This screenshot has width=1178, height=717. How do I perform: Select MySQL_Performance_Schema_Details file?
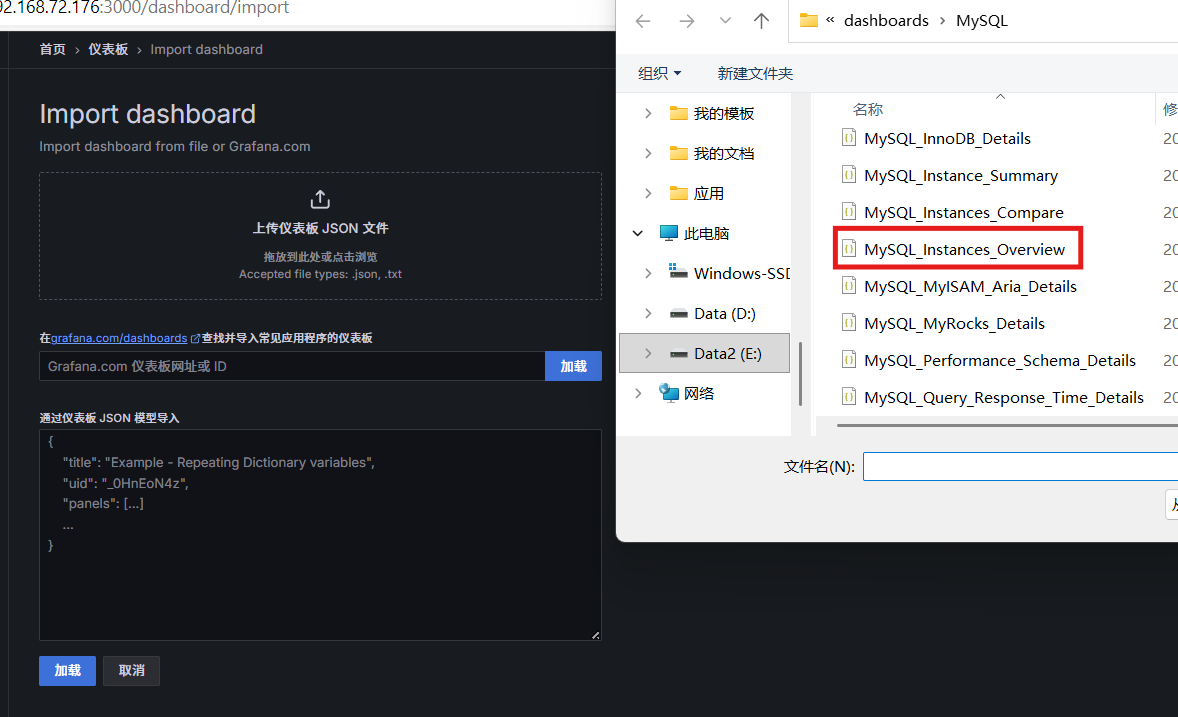pyautogui.click(x=999, y=360)
